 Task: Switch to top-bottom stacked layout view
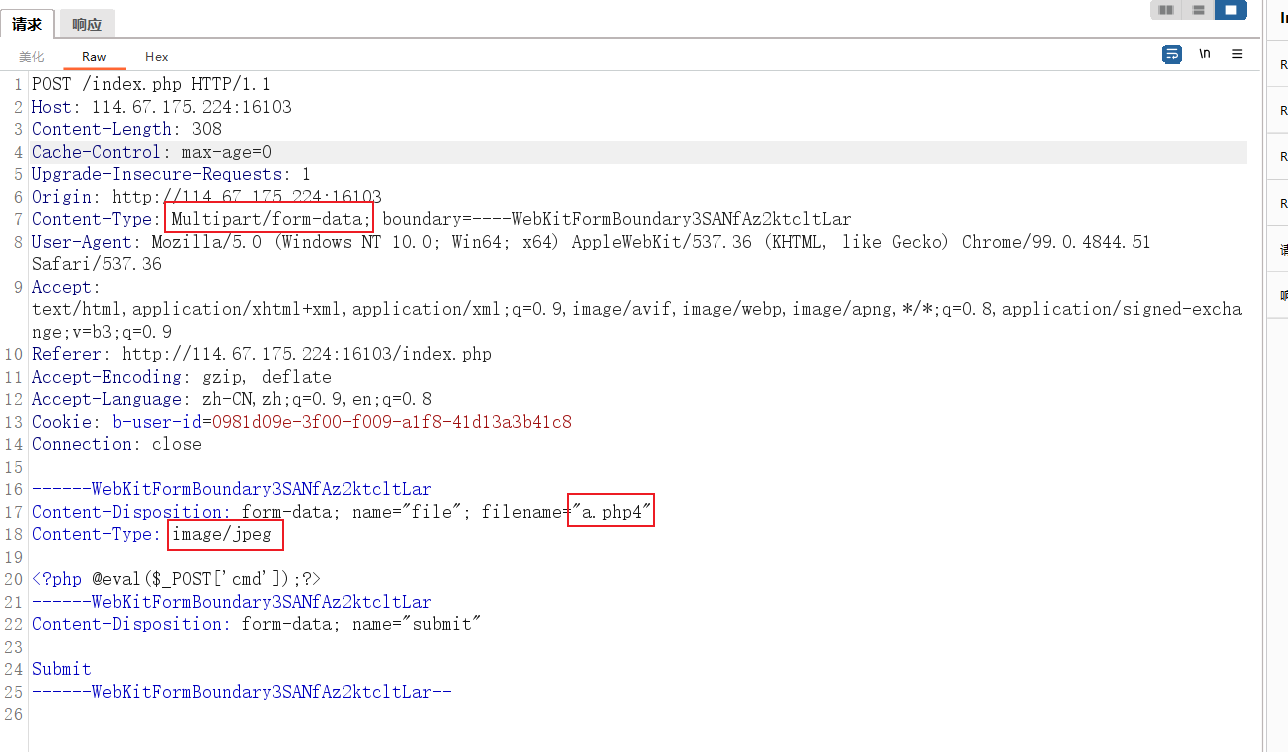pos(1197,10)
